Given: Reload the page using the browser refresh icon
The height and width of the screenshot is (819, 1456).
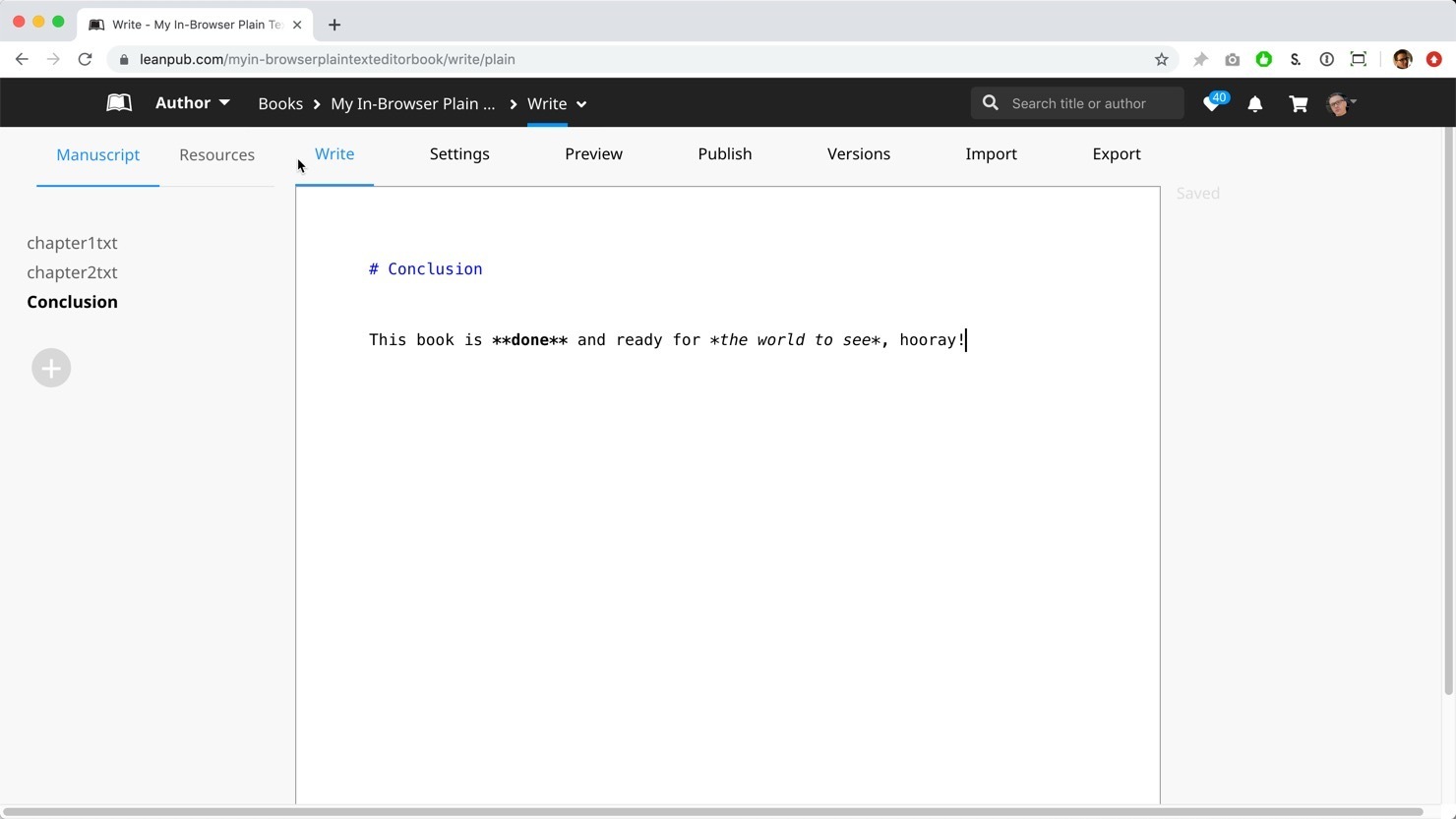Looking at the screenshot, I should (86, 59).
